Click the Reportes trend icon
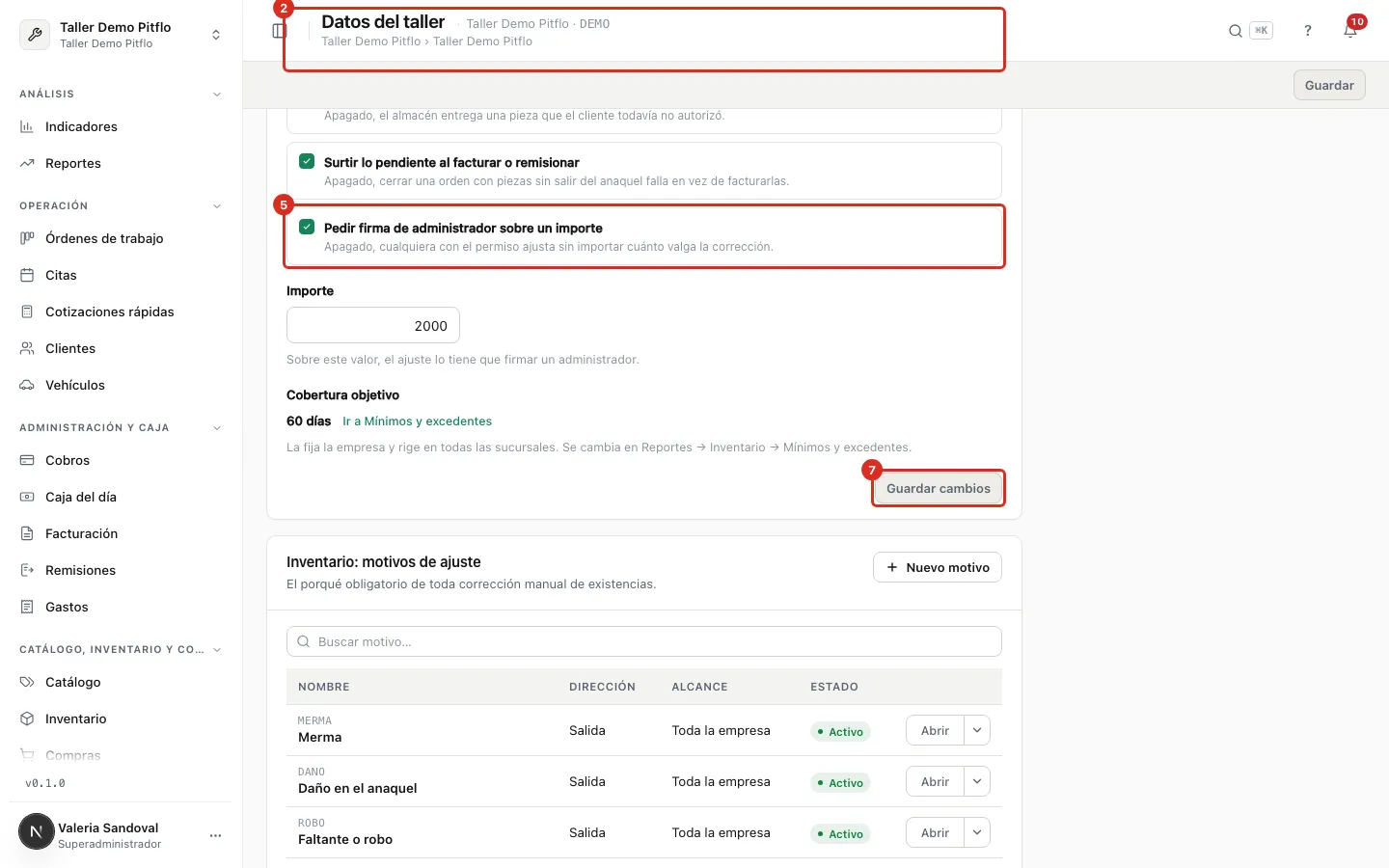Image resolution: width=1389 pixels, height=868 pixels. pos(27,163)
